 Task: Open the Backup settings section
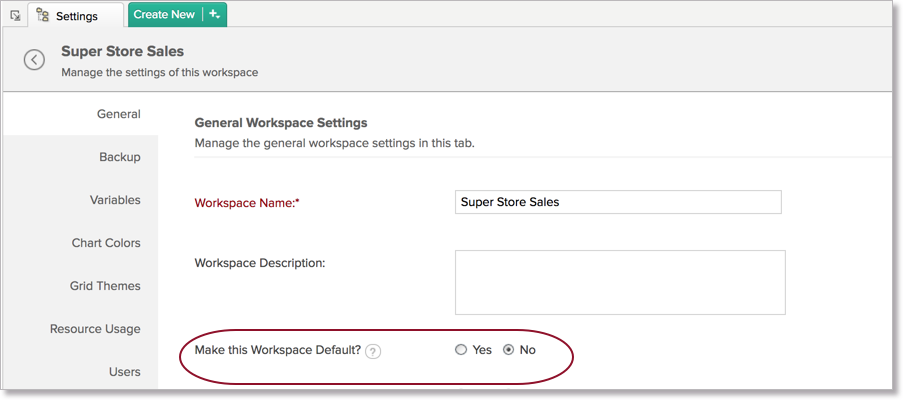[x=119, y=157]
